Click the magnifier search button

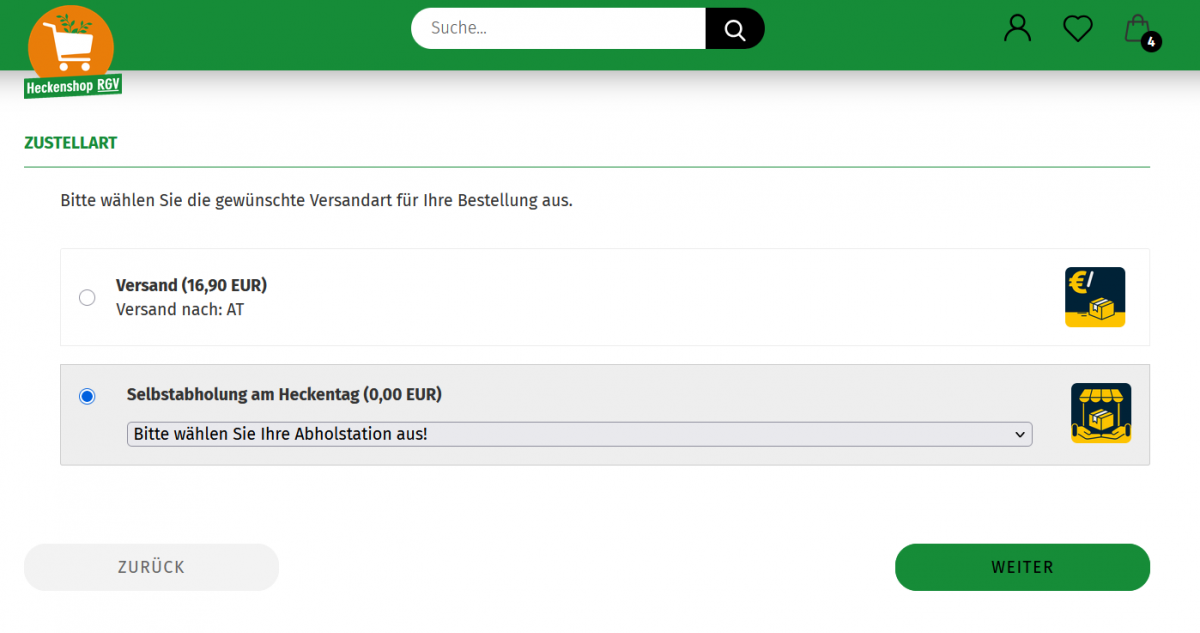[x=735, y=28]
